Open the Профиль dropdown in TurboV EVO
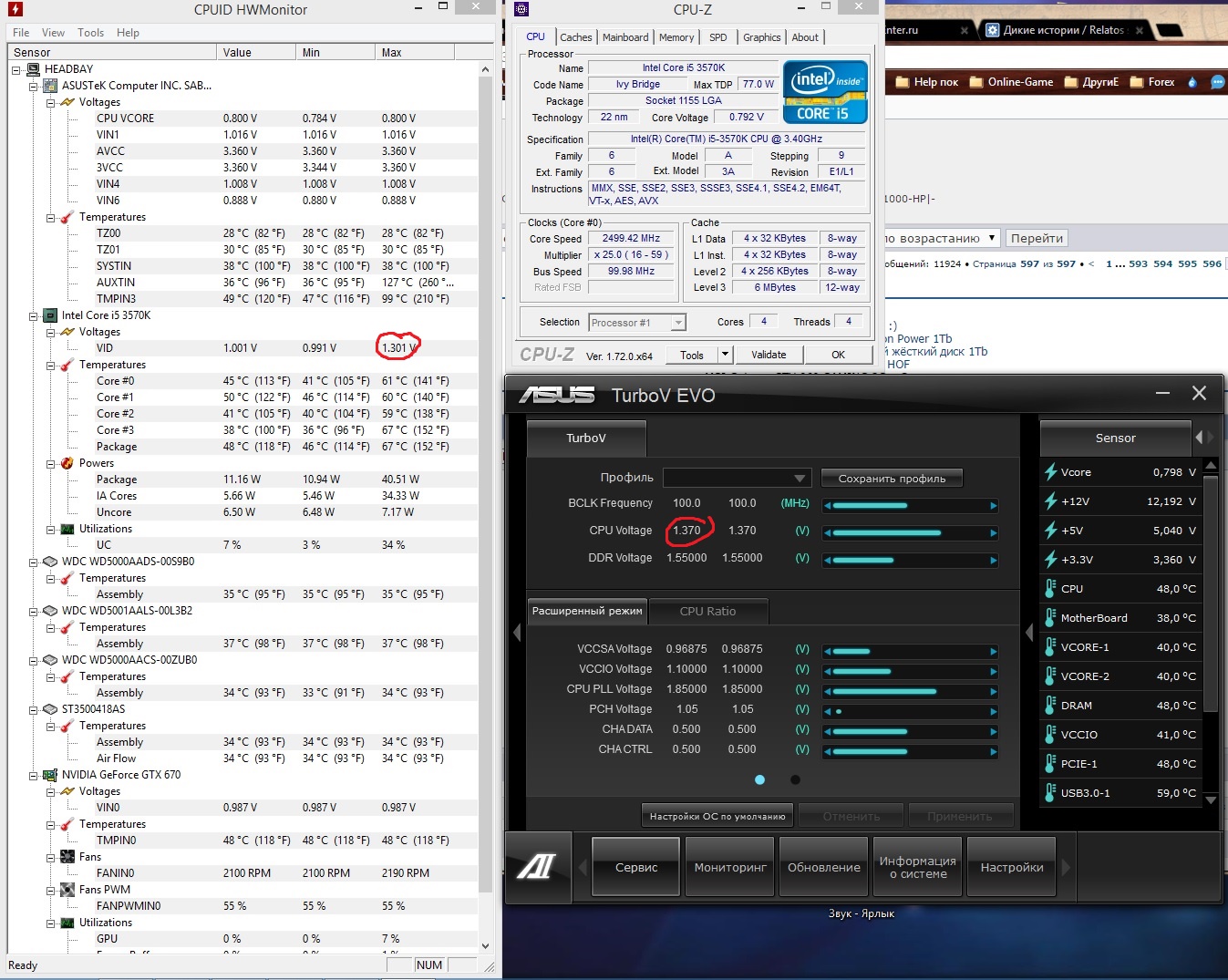The height and width of the screenshot is (980, 1228). pos(737,479)
